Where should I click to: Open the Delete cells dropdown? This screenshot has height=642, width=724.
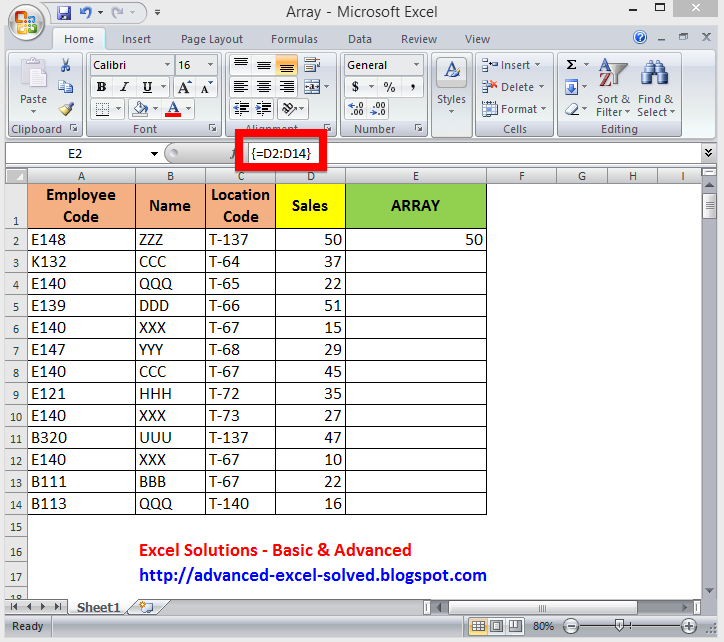(513, 87)
